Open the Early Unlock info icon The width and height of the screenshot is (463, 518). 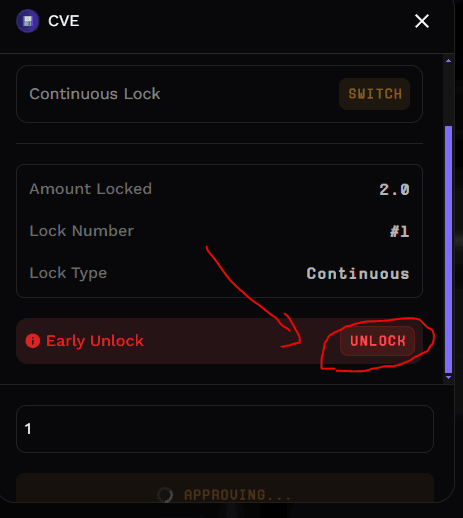click(33, 341)
